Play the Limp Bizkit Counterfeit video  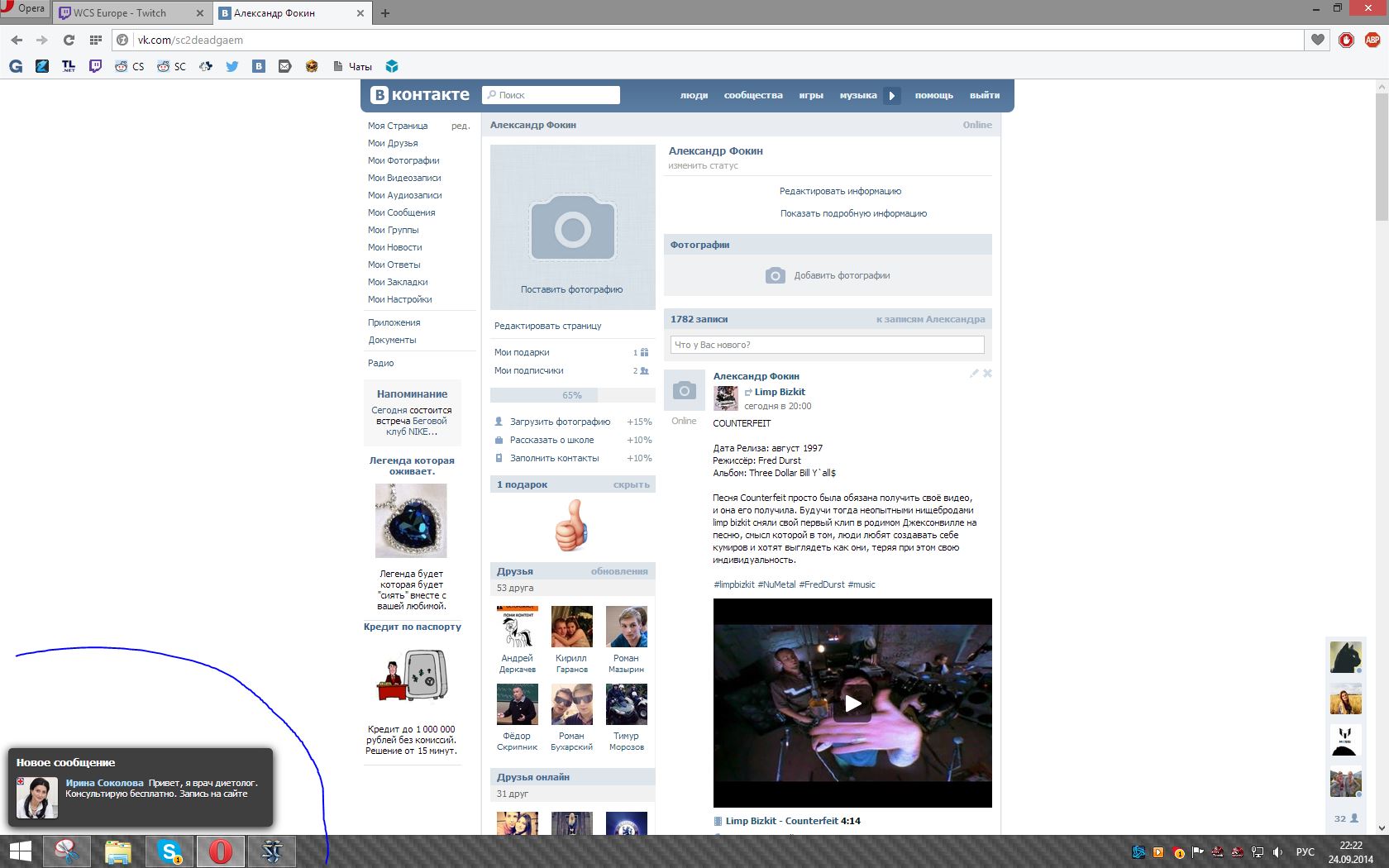pos(852,703)
